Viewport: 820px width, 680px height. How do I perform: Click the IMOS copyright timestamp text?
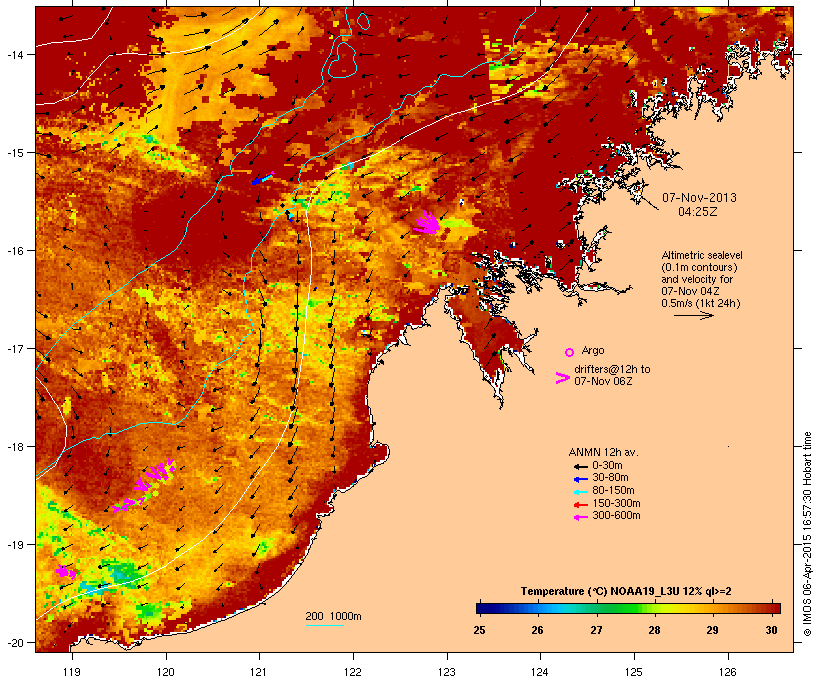click(807, 534)
